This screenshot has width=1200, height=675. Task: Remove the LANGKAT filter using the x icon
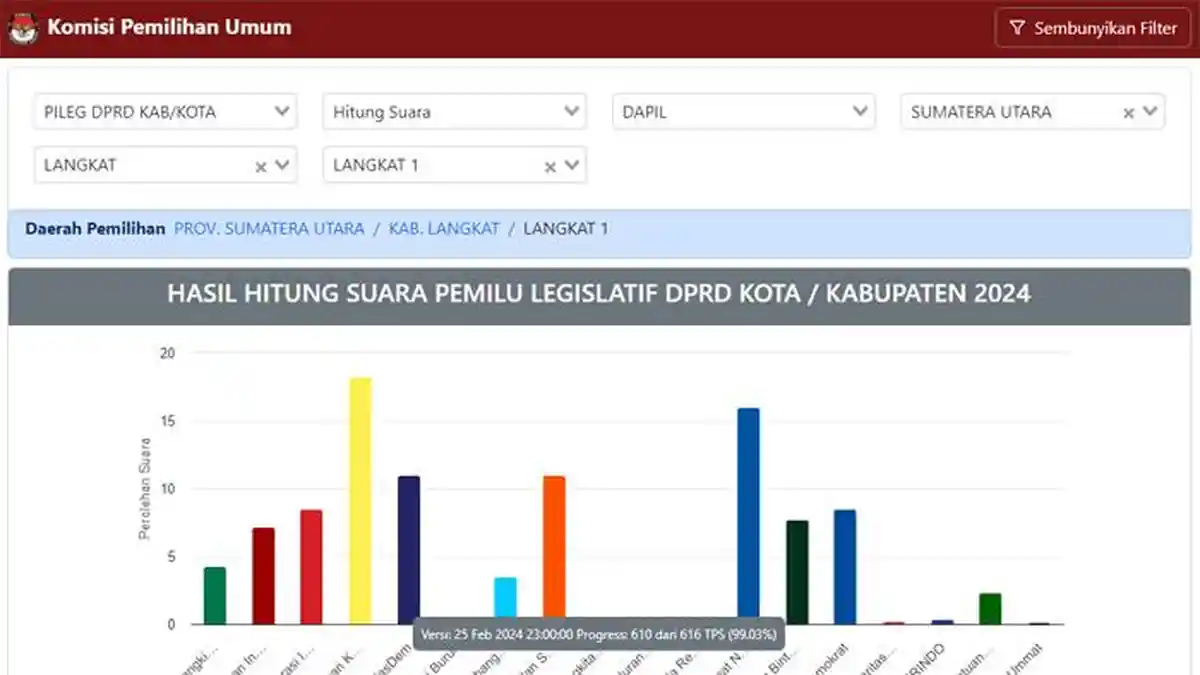point(260,165)
